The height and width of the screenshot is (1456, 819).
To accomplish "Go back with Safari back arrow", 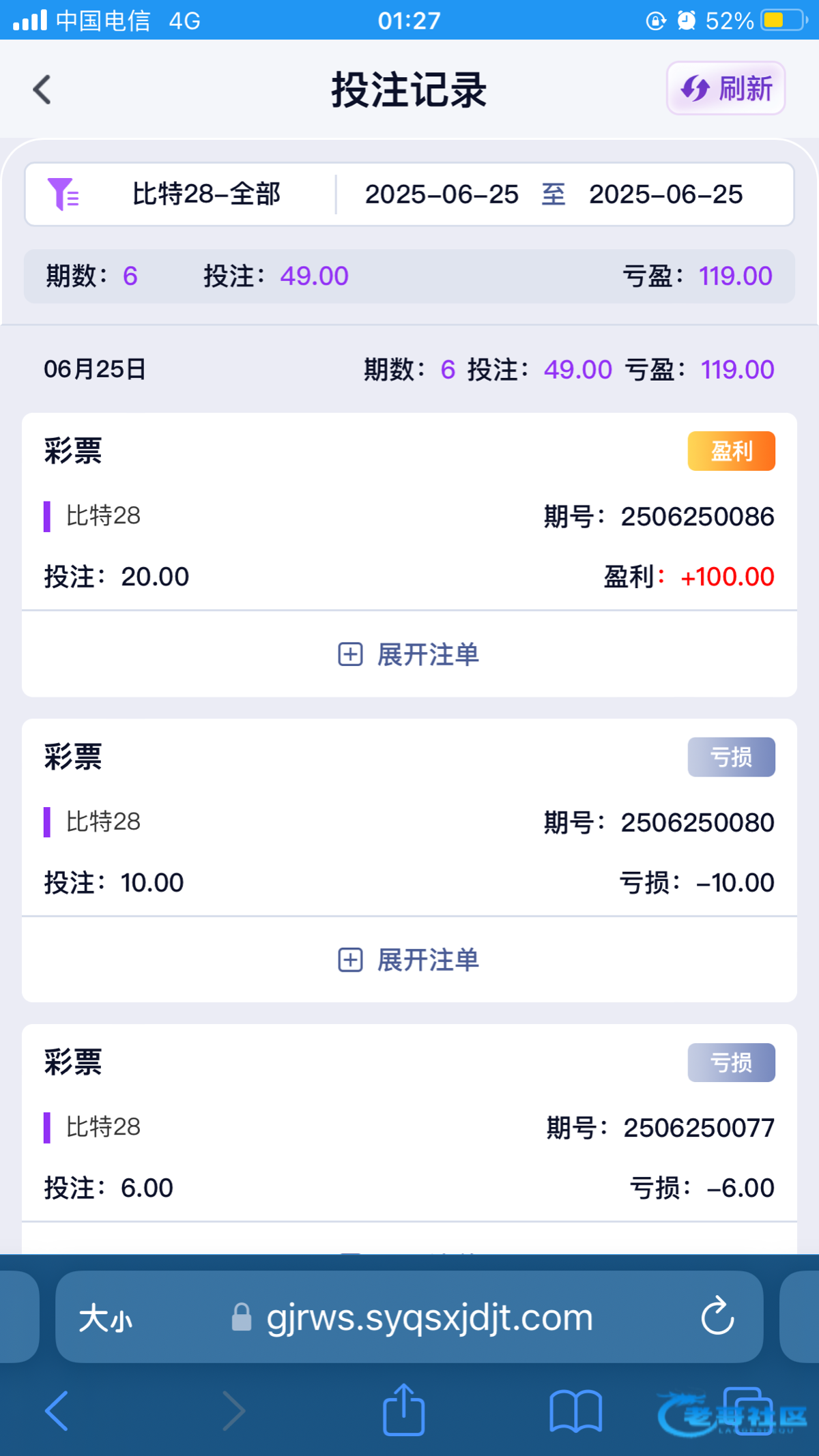I will [x=57, y=1410].
